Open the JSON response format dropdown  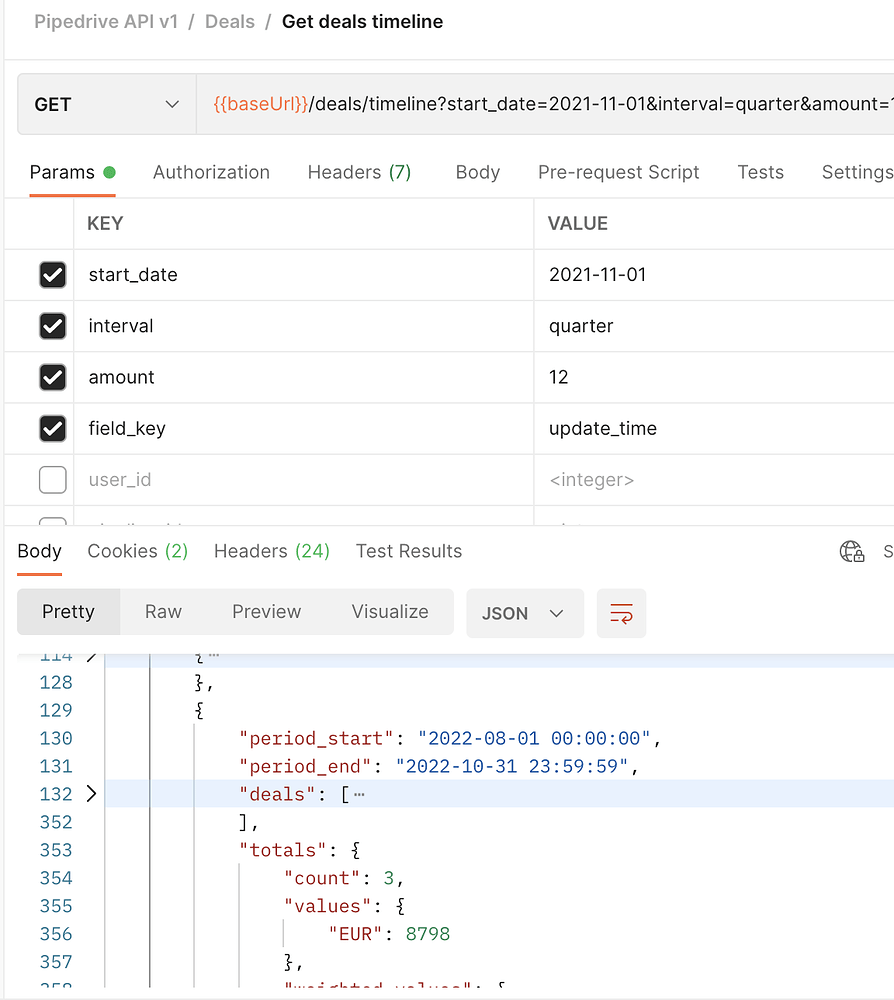click(x=524, y=615)
